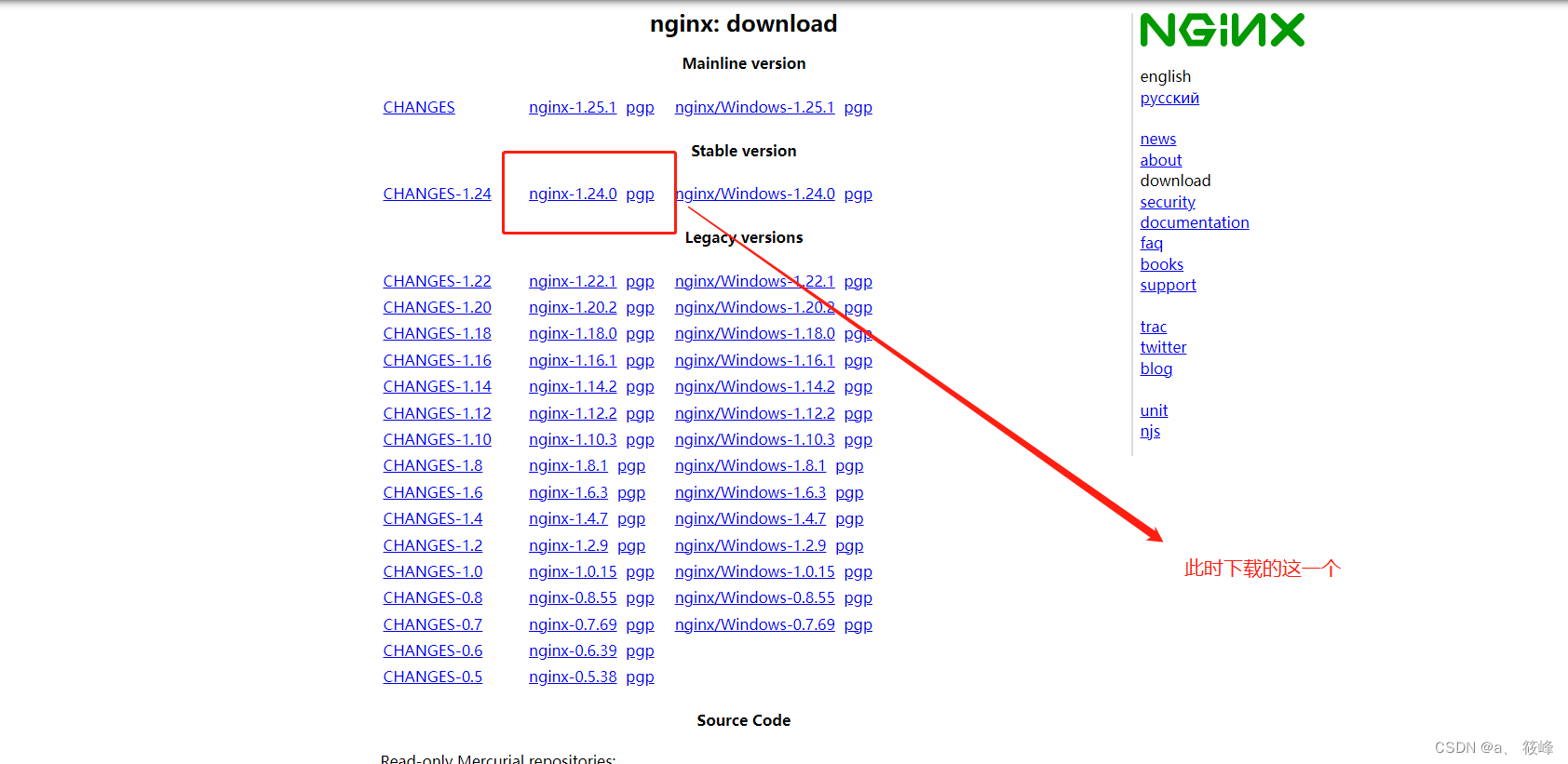1568x764 pixels.
Task: Download nginx/Windows-1.4.7
Action: [x=750, y=518]
